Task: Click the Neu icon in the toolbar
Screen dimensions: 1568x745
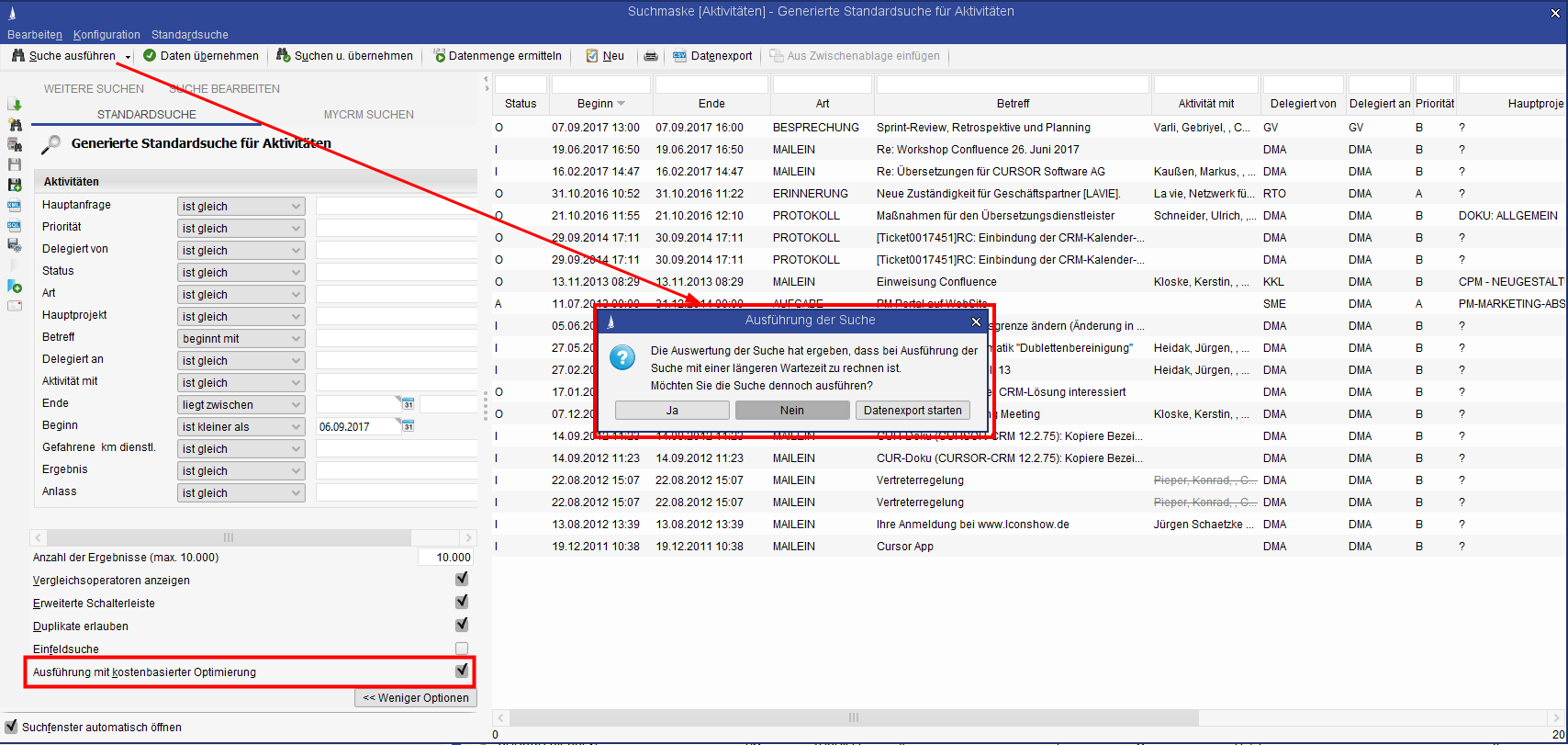Action: click(592, 56)
